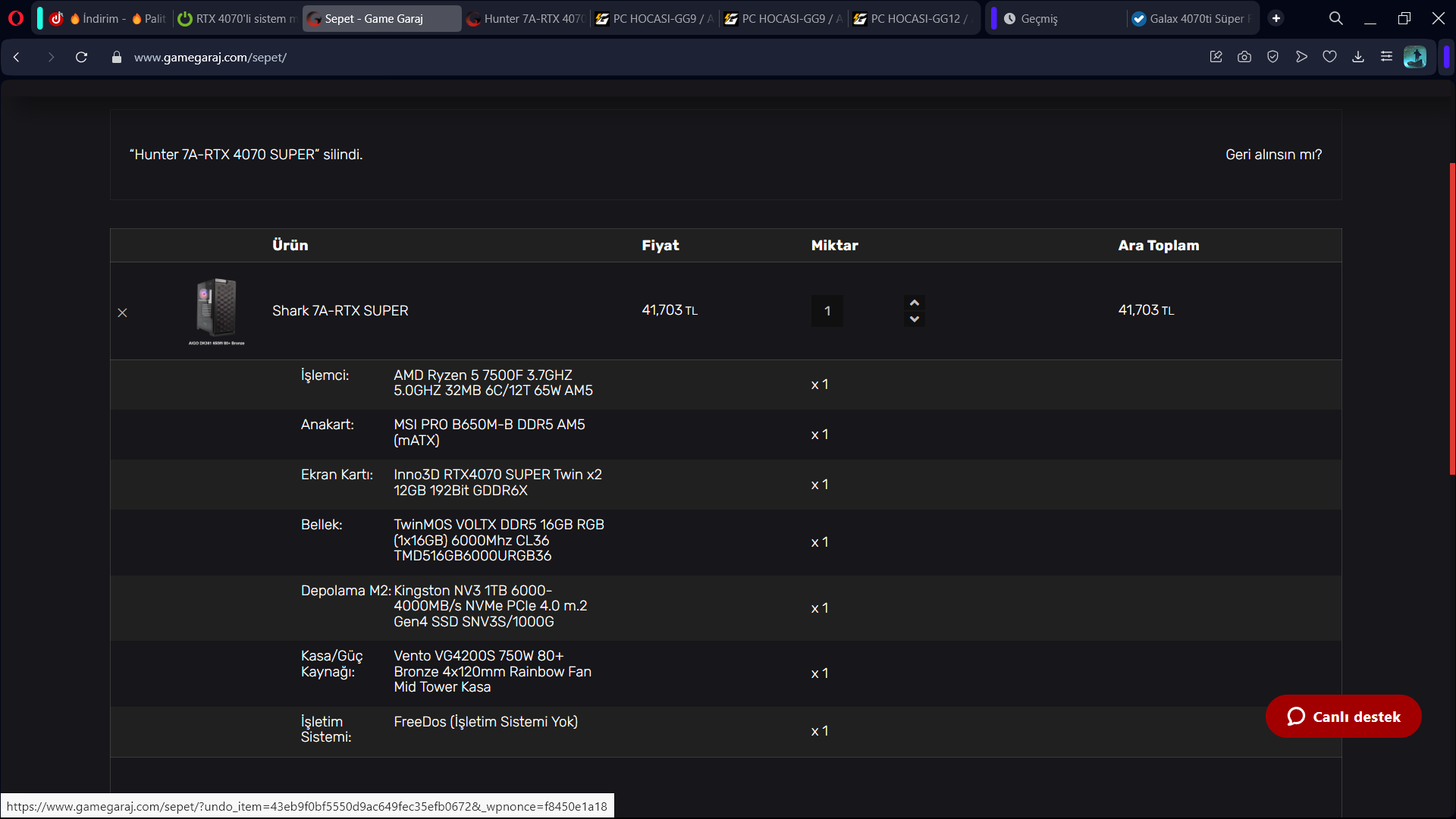This screenshot has width=1456, height=819.
Task: Click the player arrow icon in the toolbar
Action: click(x=1301, y=57)
